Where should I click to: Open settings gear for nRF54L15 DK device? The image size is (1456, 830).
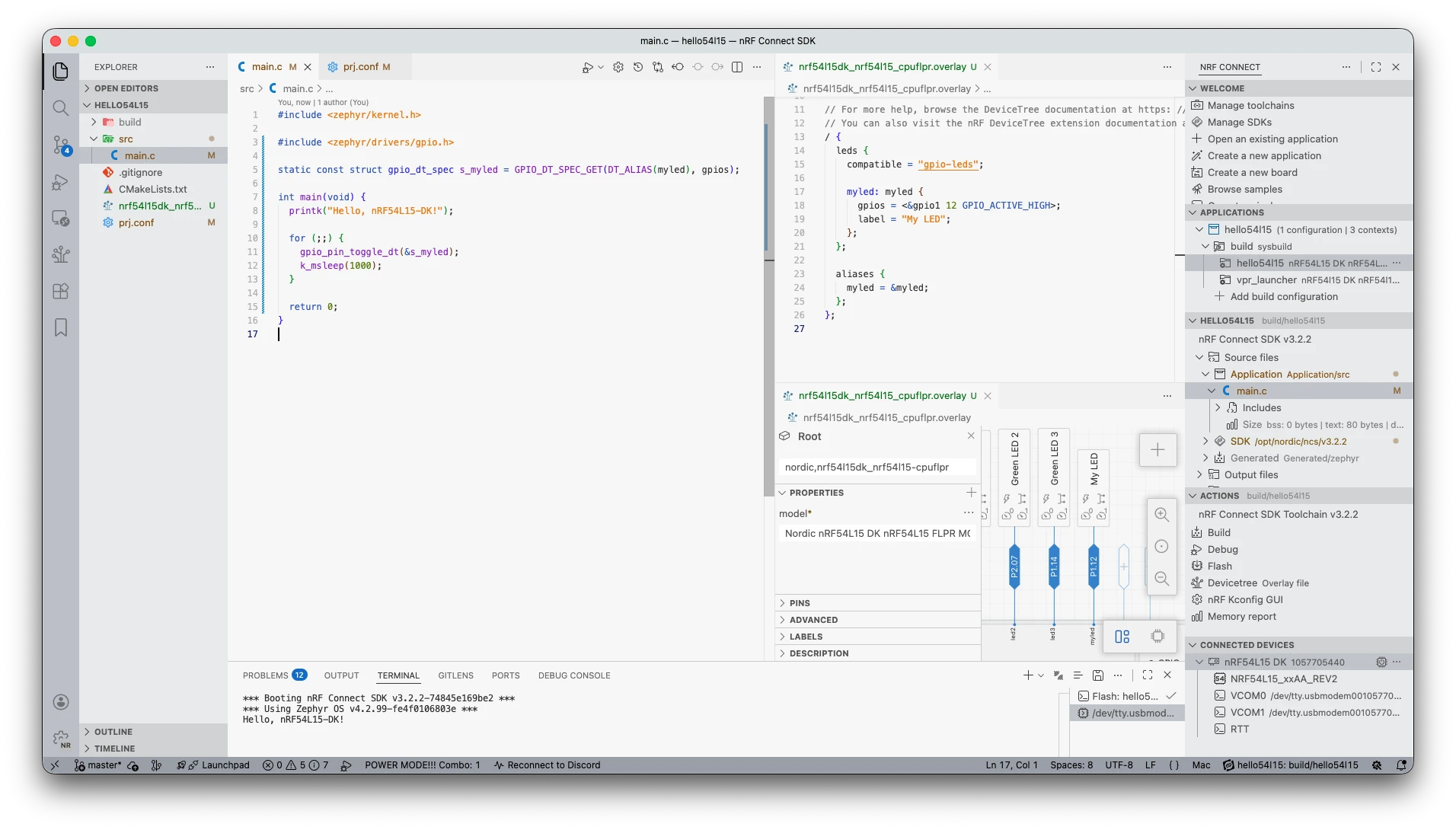(1381, 662)
